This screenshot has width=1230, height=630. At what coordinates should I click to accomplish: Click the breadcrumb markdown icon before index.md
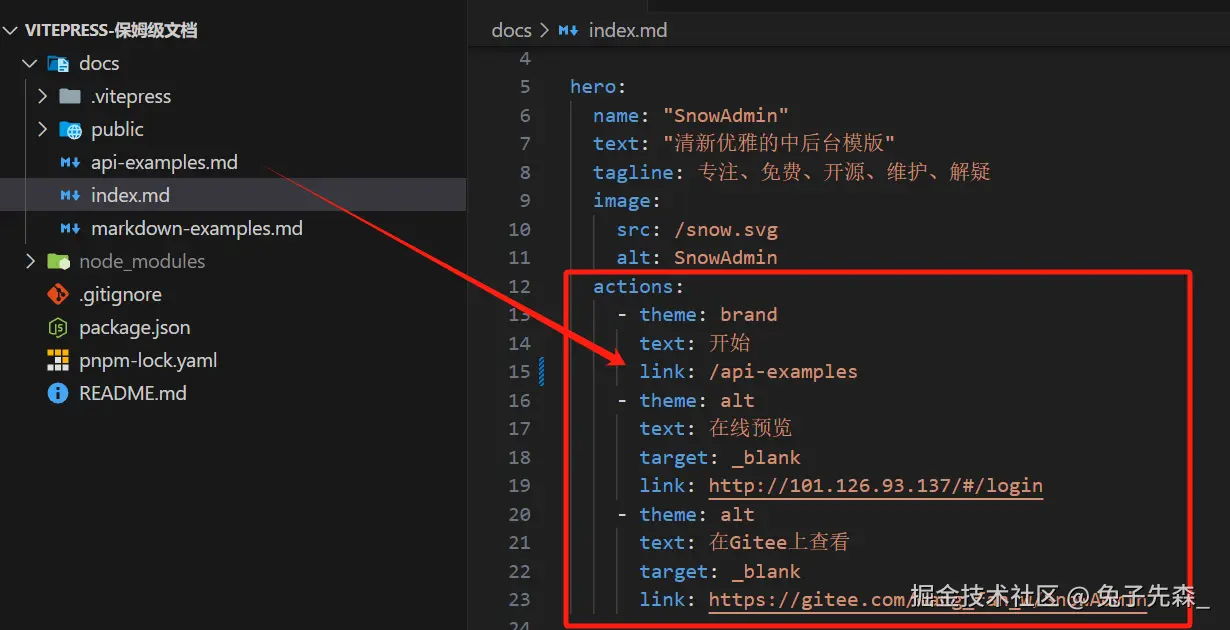pos(568,31)
